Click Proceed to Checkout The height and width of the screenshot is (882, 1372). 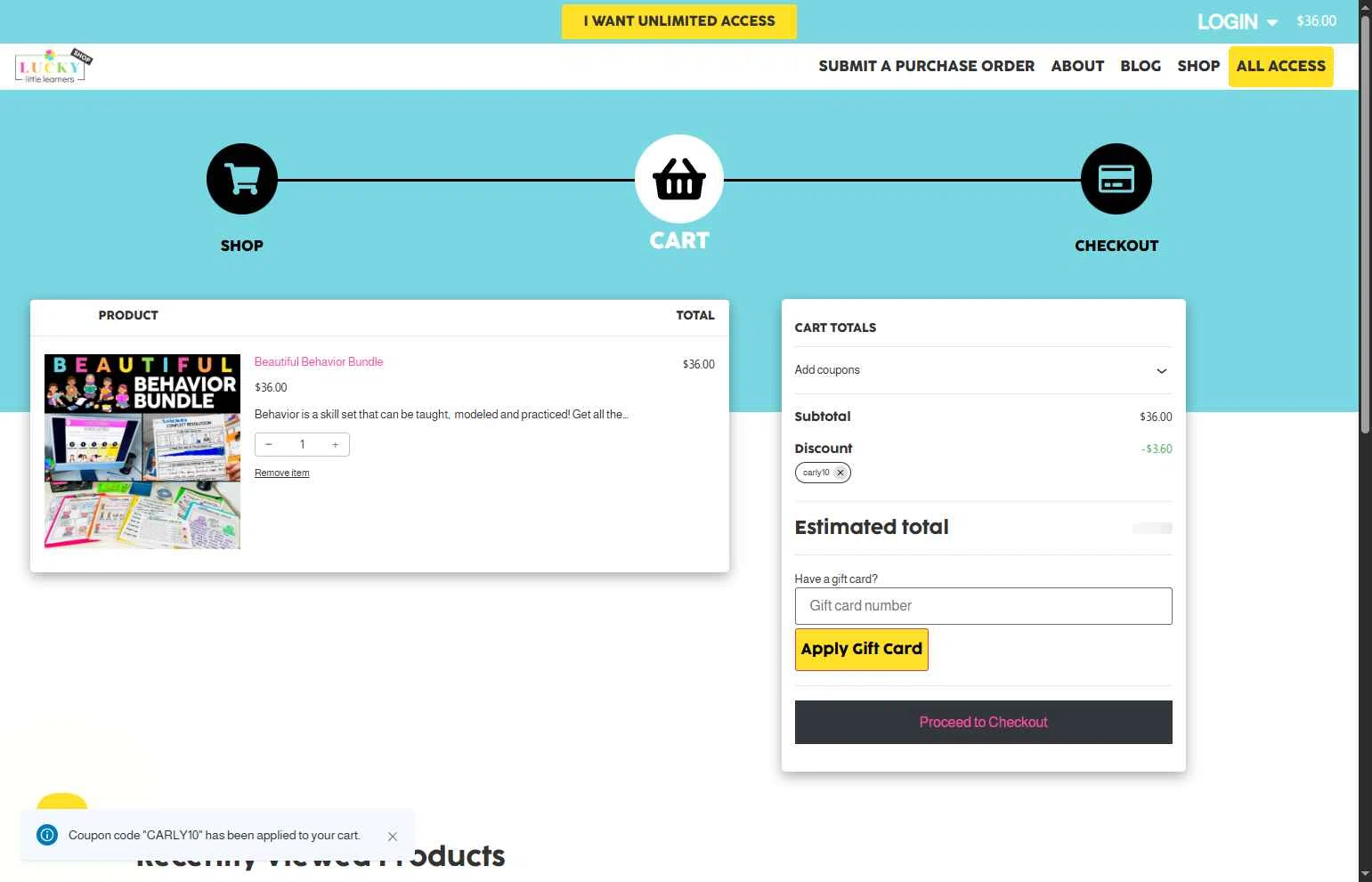click(x=983, y=722)
